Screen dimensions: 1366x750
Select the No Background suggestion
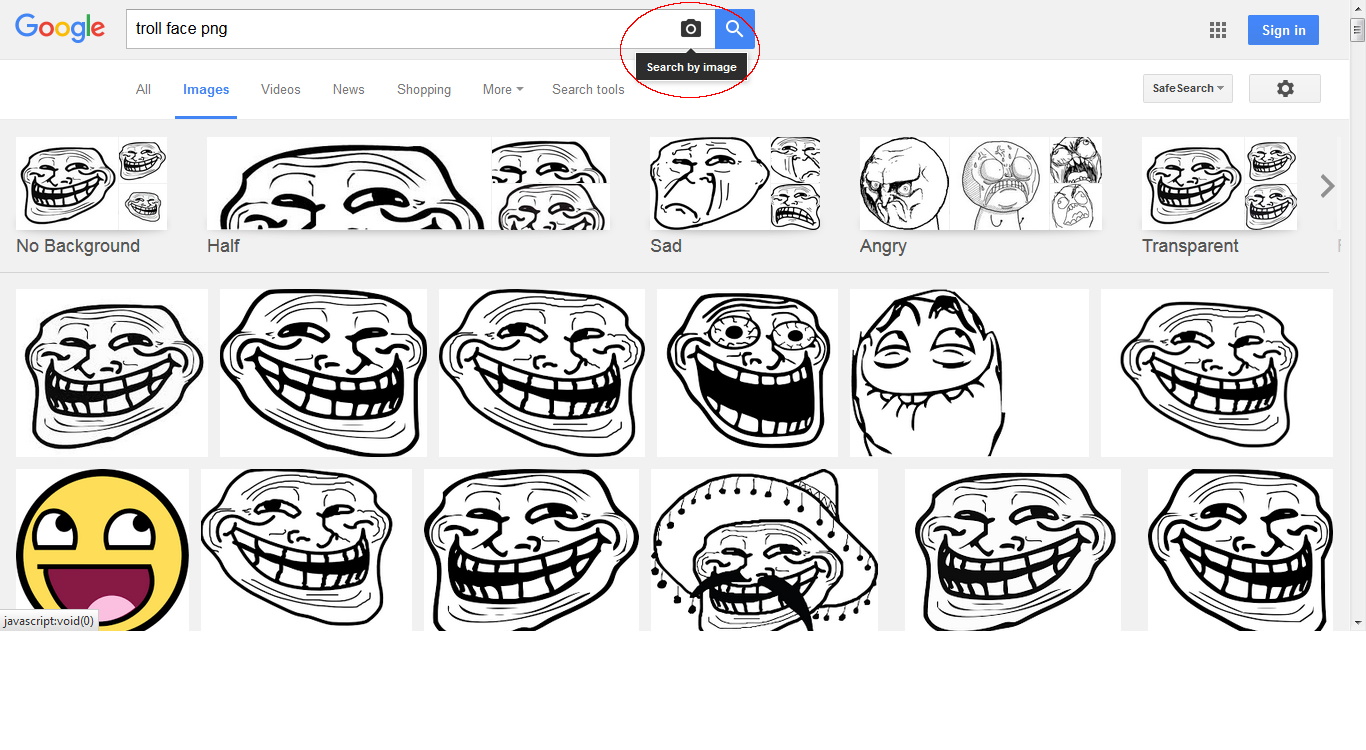click(x=91, y=195)
